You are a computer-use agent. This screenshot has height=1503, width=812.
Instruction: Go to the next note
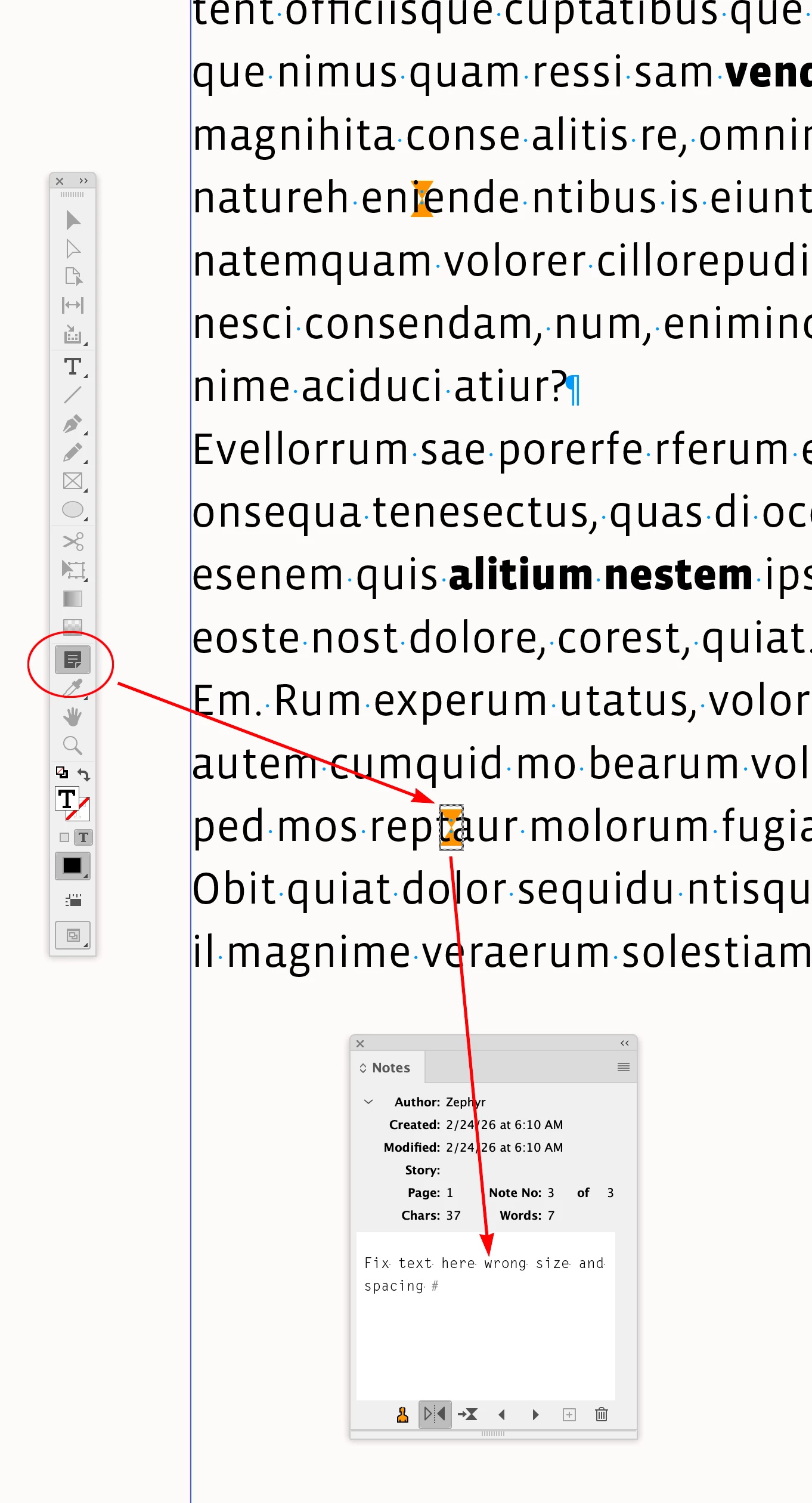click(535, 1415)
